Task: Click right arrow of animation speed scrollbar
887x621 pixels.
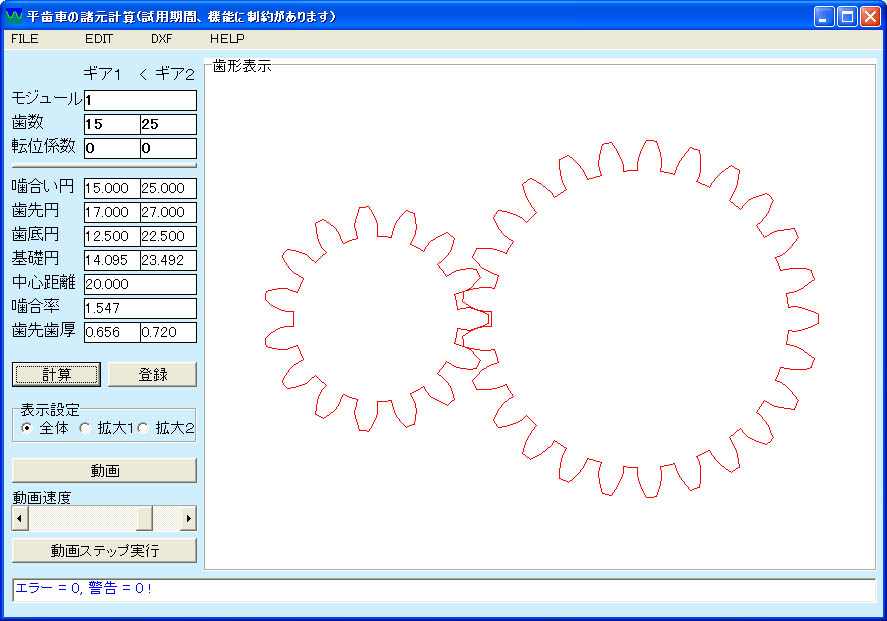Action: point(188,518)
